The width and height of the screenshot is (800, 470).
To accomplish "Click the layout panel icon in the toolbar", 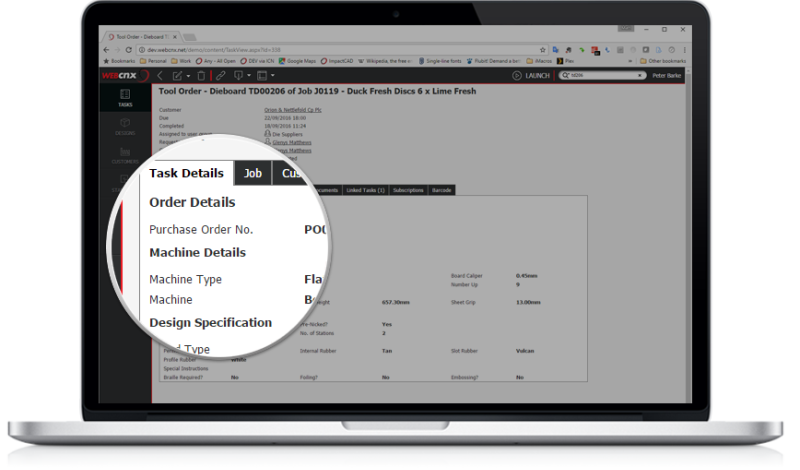I will coord(262,76).
